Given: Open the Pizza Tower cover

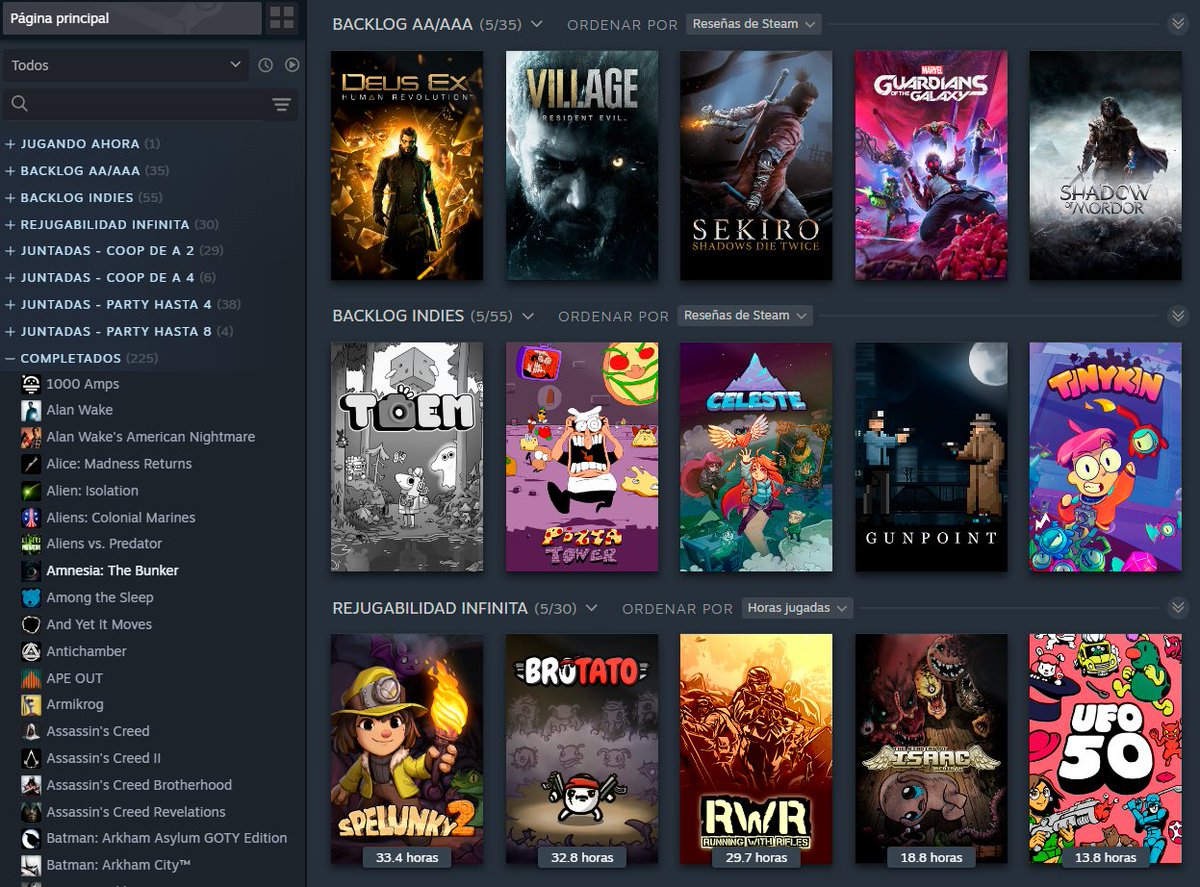Looking at the screenshot, I should tap(582, 457).
